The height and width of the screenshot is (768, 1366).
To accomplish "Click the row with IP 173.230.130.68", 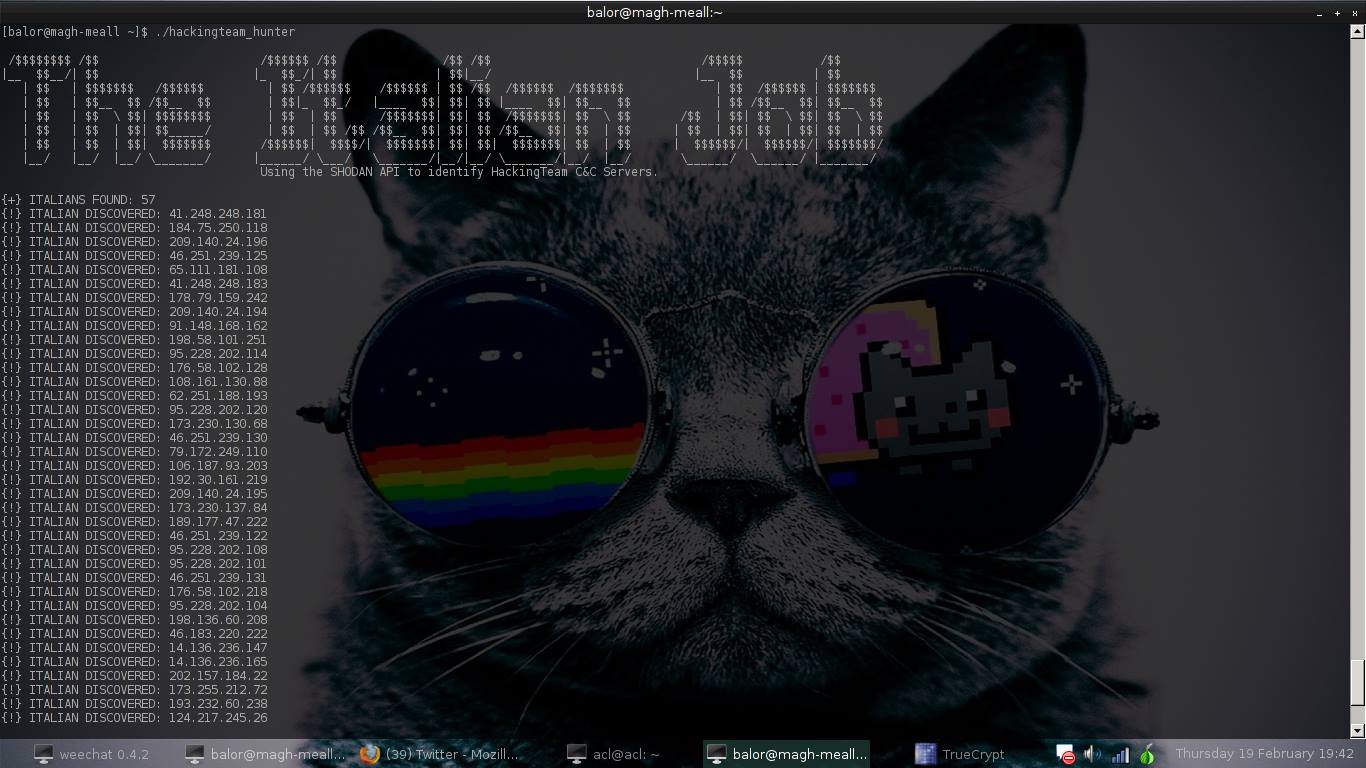I will tap(134, 424).
